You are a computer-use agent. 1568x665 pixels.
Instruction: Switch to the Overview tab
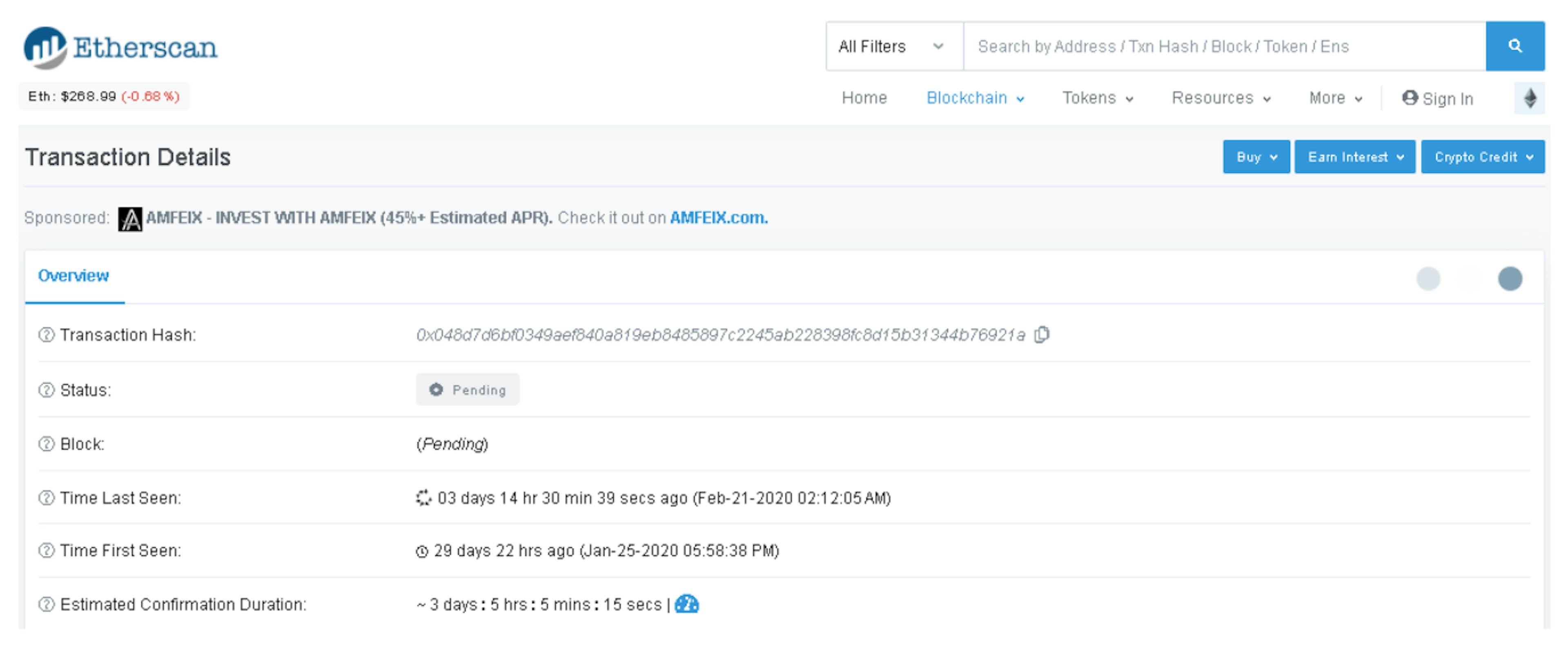coord(73,276)
